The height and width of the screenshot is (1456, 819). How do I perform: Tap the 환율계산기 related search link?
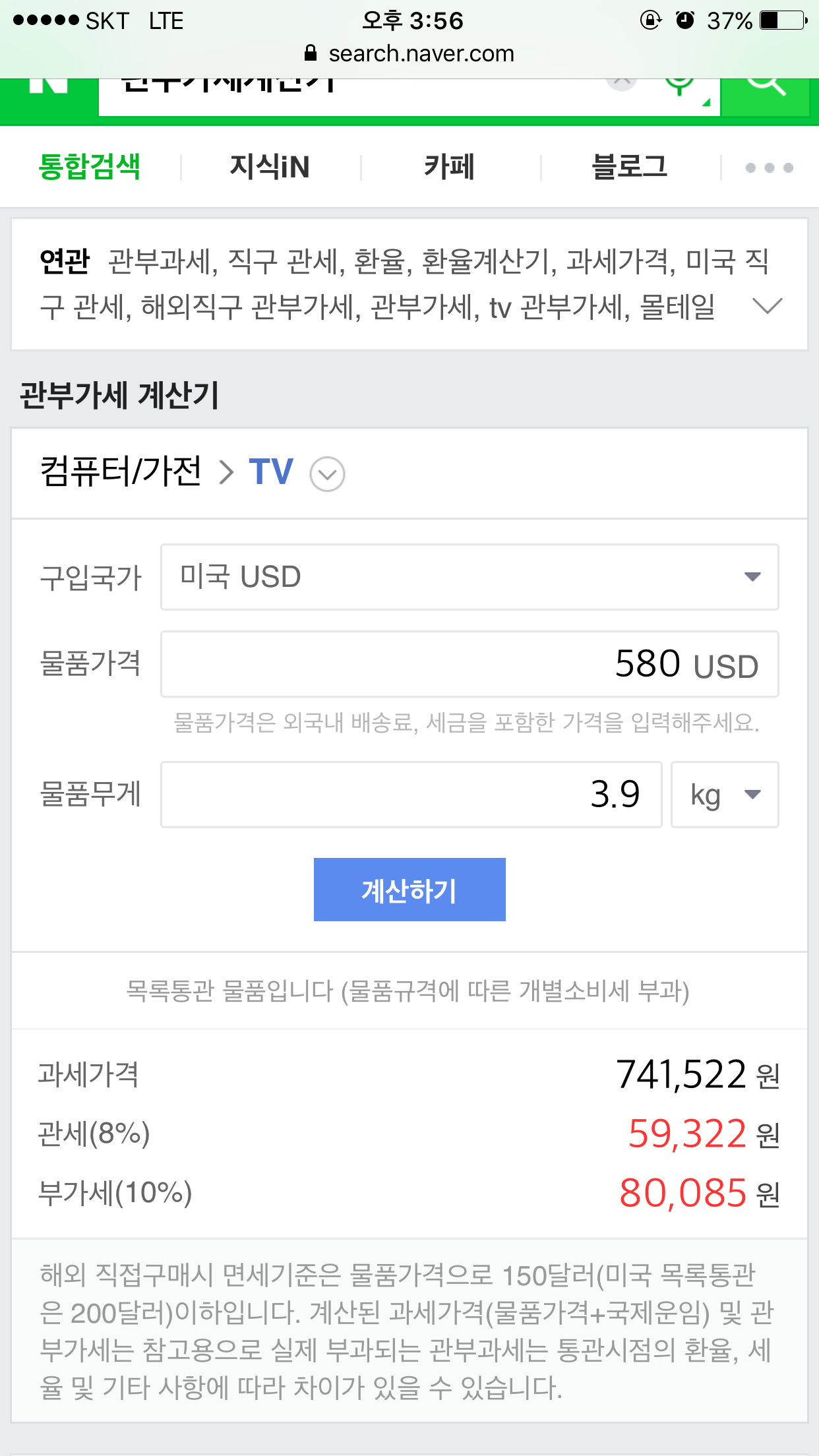pyautogui.click(x=485, y=262)
